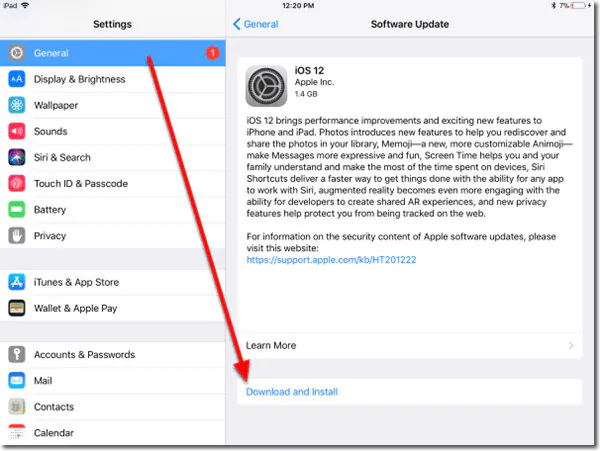The width and height of the screenshot is (600, 451).
Task: Tap the Mail envelope icon
Action: click(x=16, y=381)
